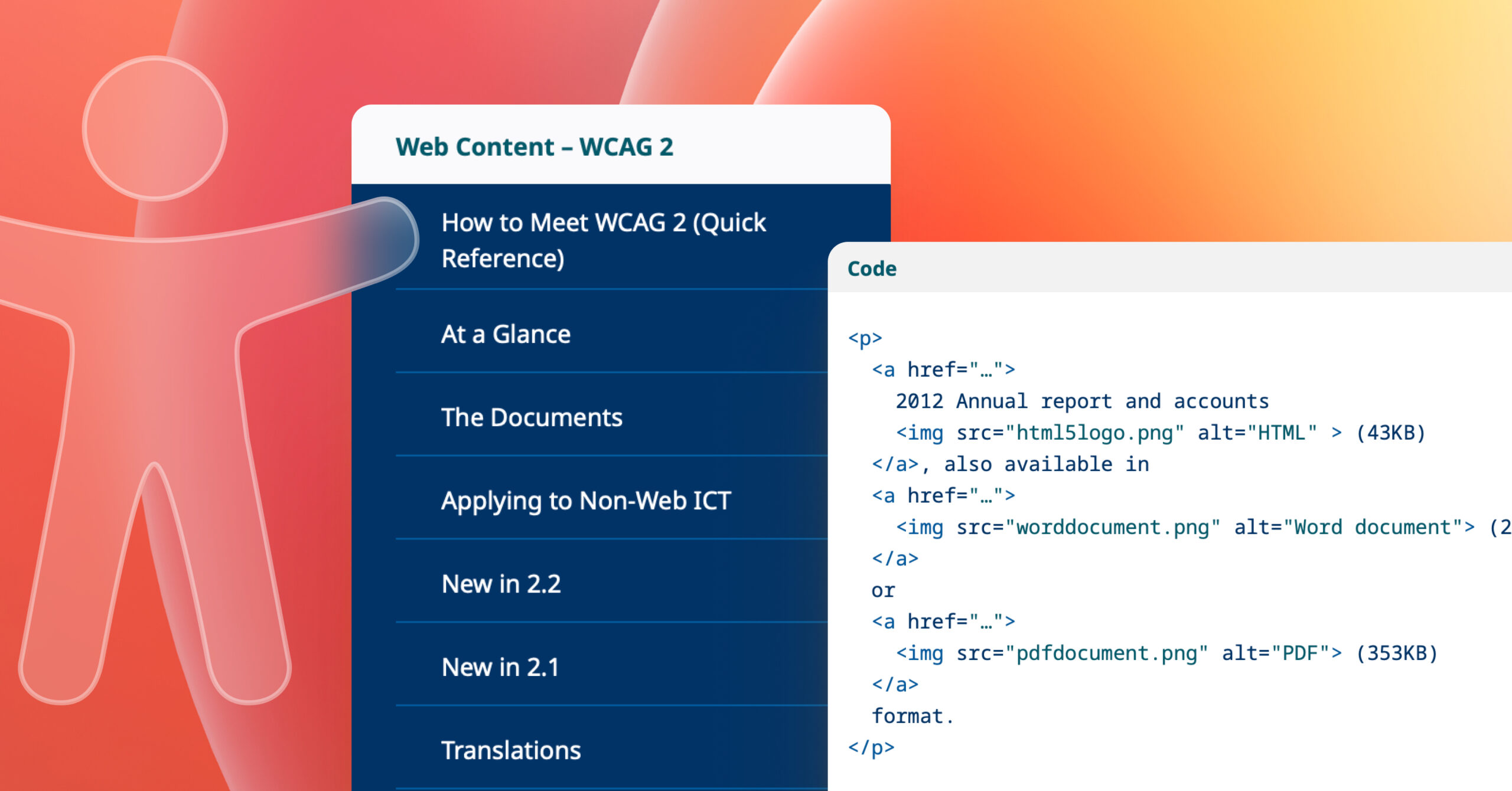The height and width of the screenshot is (791, 1512).
Task: Click the pdfdocument.png image tag line
Action: pos(1166,653)
